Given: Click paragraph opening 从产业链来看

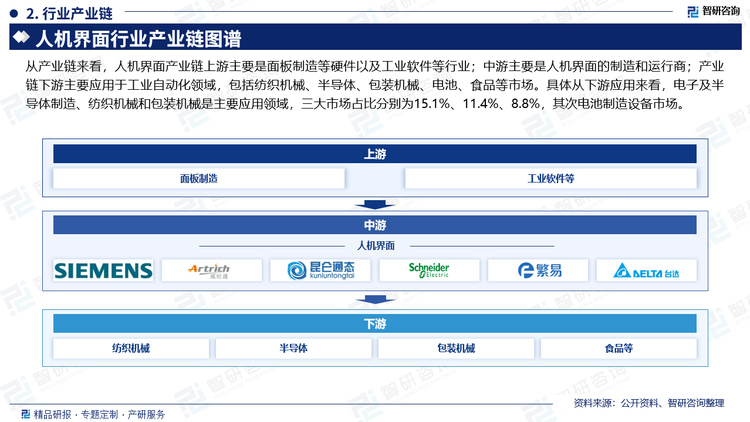Looking at the screenshot, I should coord(64,67).
